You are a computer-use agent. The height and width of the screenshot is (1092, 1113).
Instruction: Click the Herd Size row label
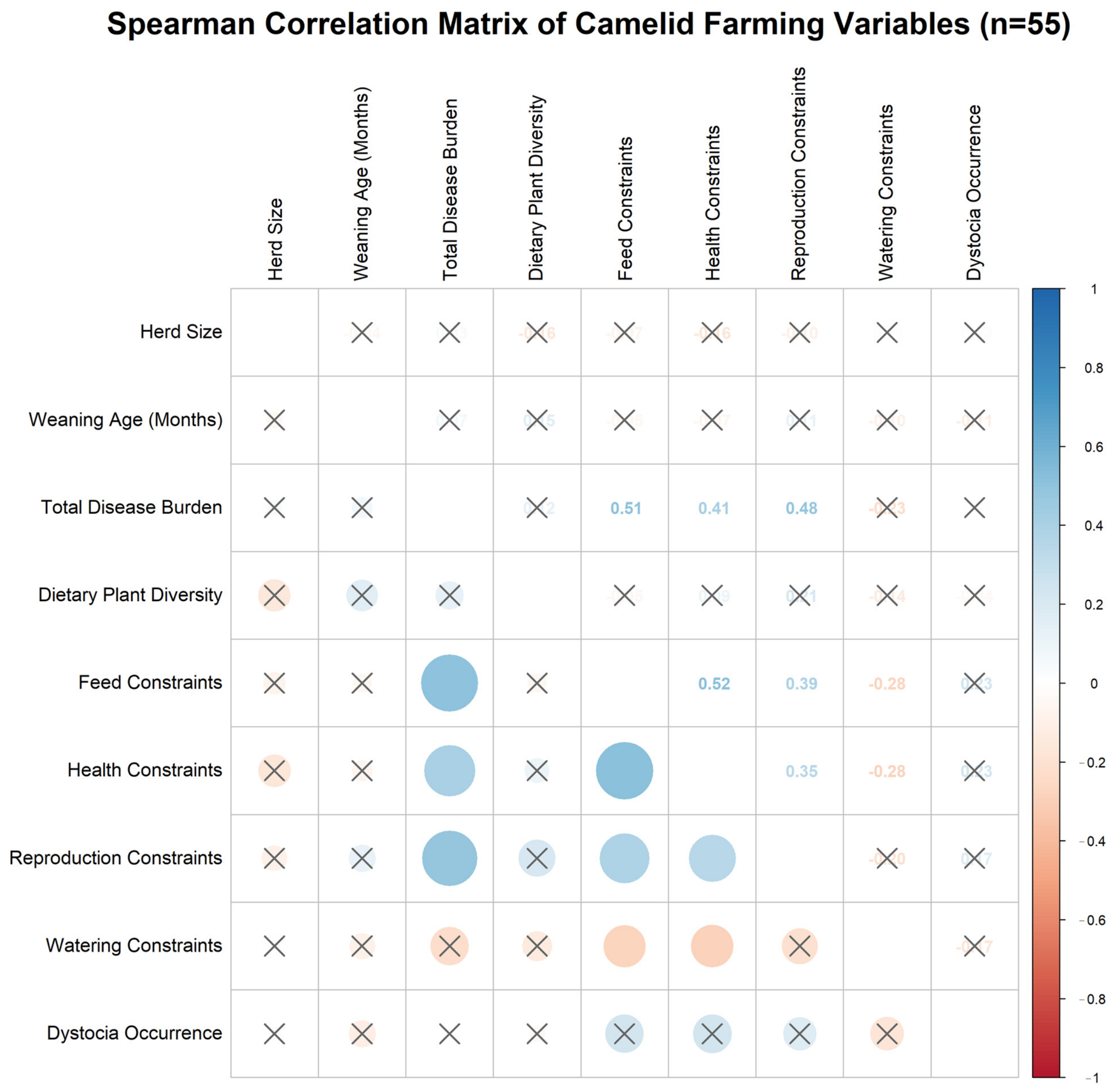coord(181,332)
